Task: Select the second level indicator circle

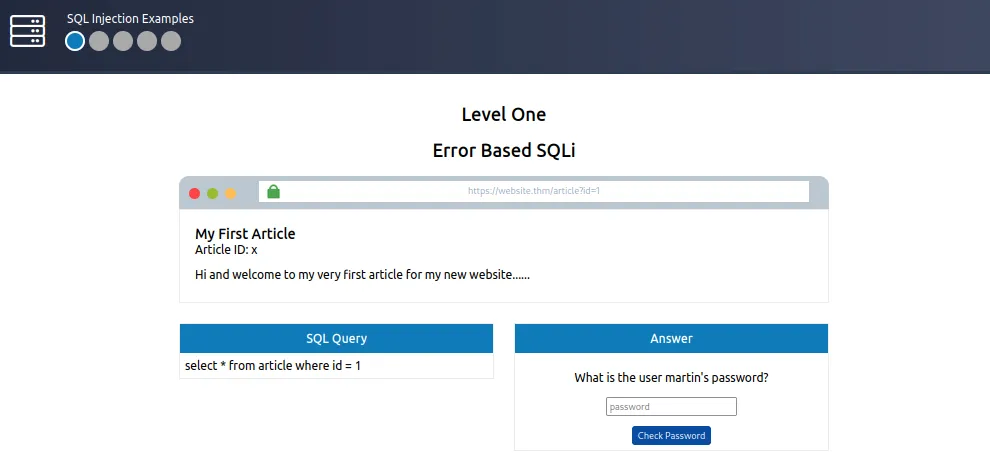Action: tap(99, 41)
